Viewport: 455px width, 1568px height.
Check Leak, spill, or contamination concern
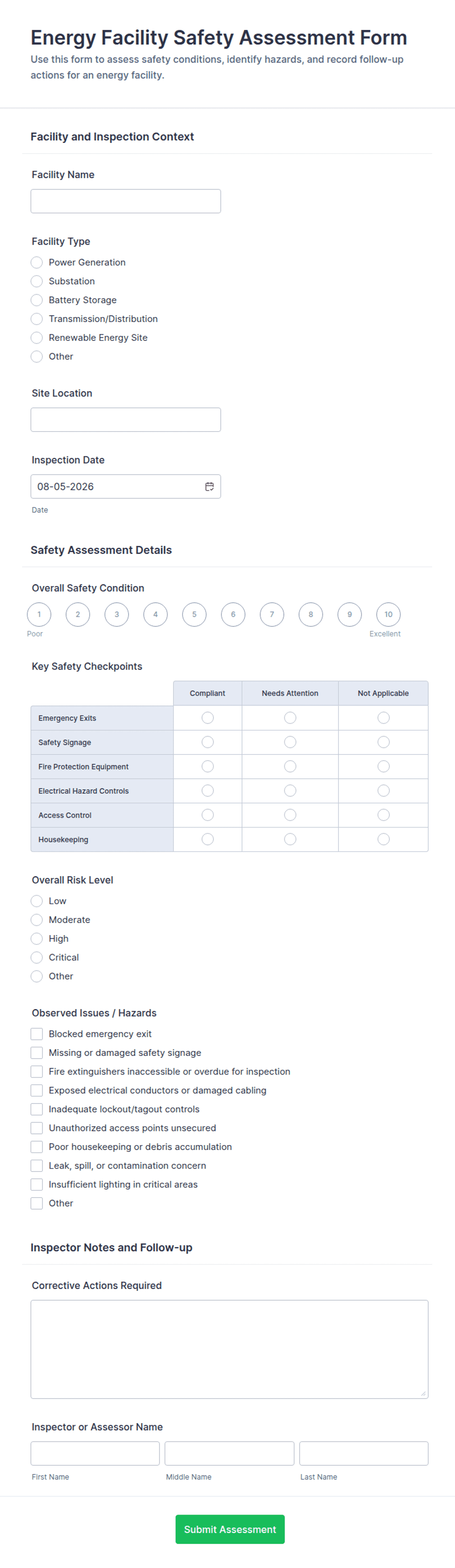37,1166
